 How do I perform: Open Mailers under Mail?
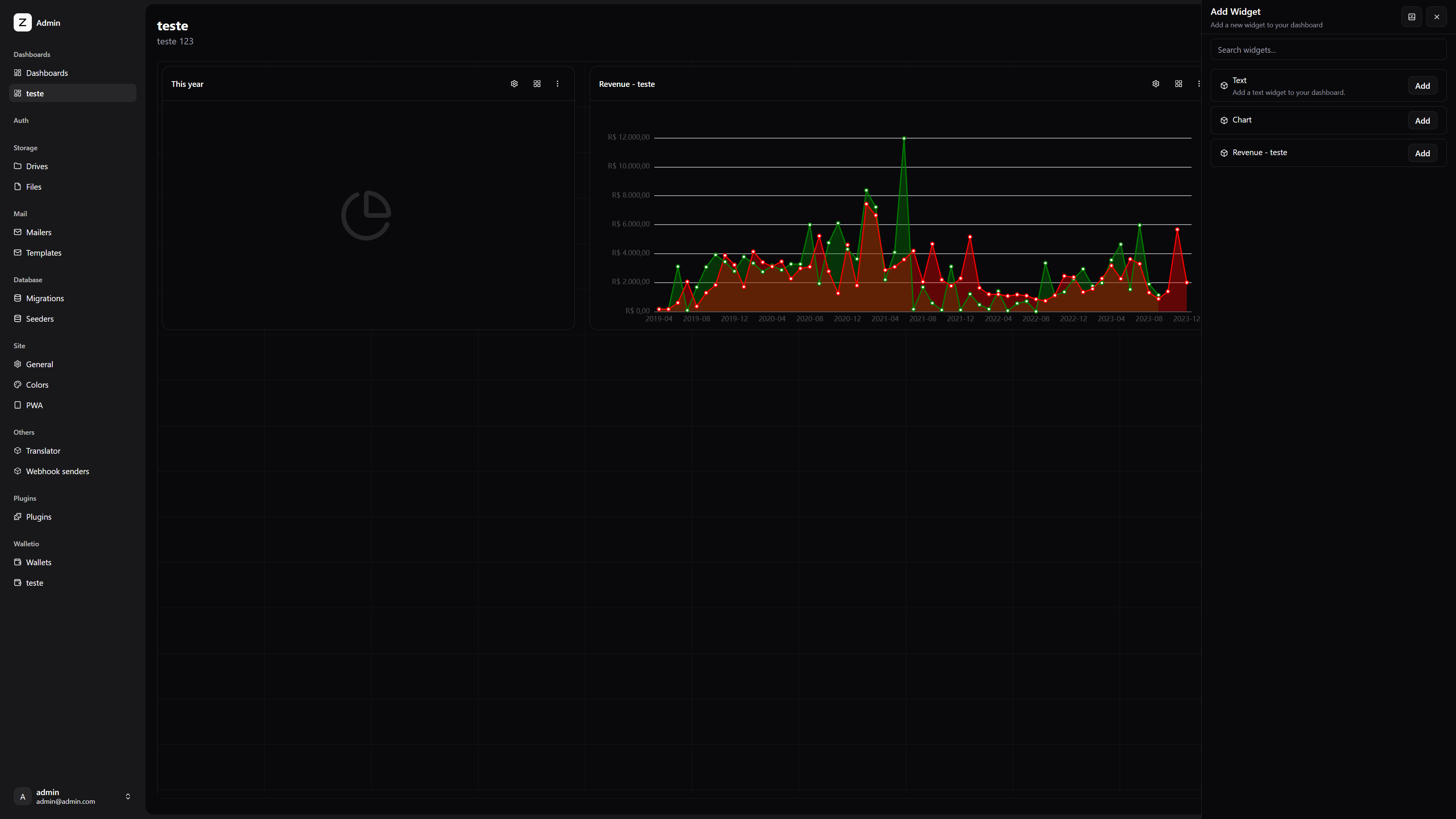[x=72, y=233]
